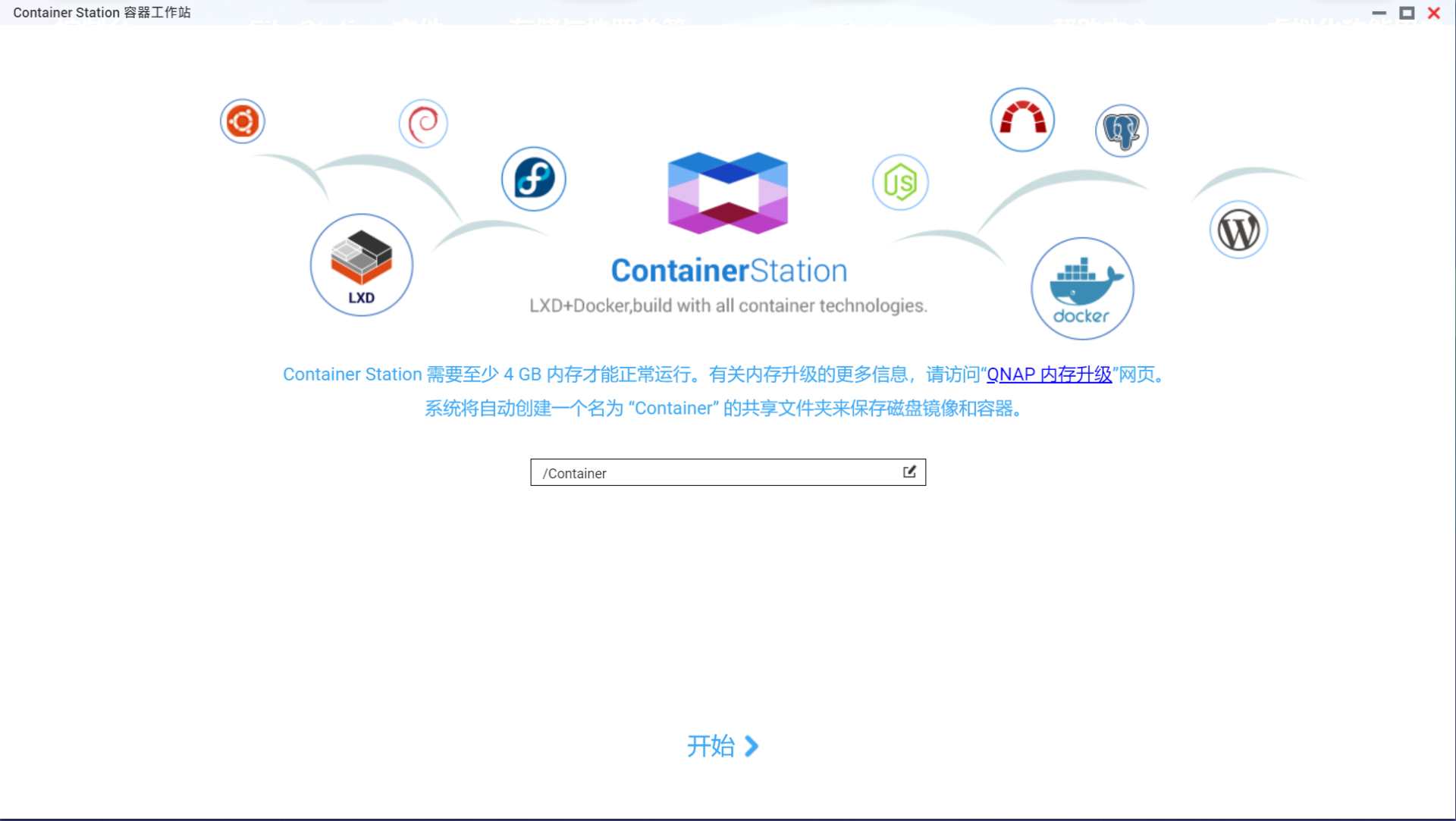This screenshot has width=1456, height=821.
Task: Click the Container Station 容器工作站 window title
Action: point(102,12)
